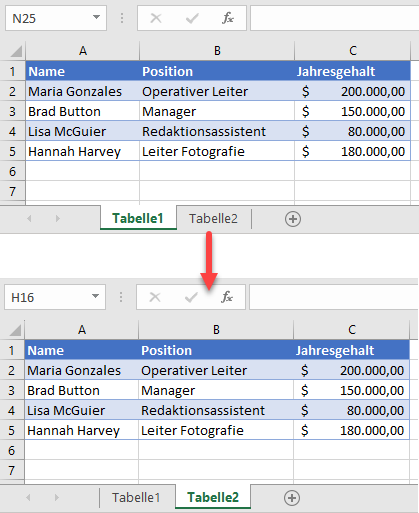This screenshot has width=419, height=513.
Task: Click the Name Box field containing H16
Action: (55, 297)
